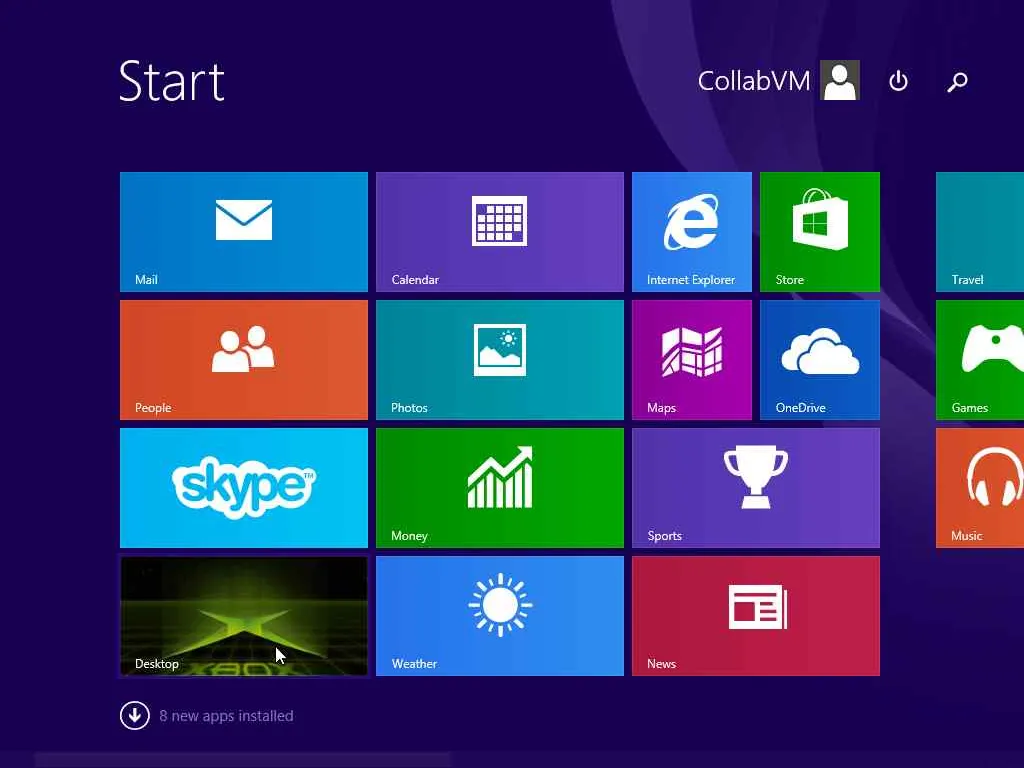Open the Maps tile
The height and width of the screenshot is (768, 1024).
click(692, 360)
